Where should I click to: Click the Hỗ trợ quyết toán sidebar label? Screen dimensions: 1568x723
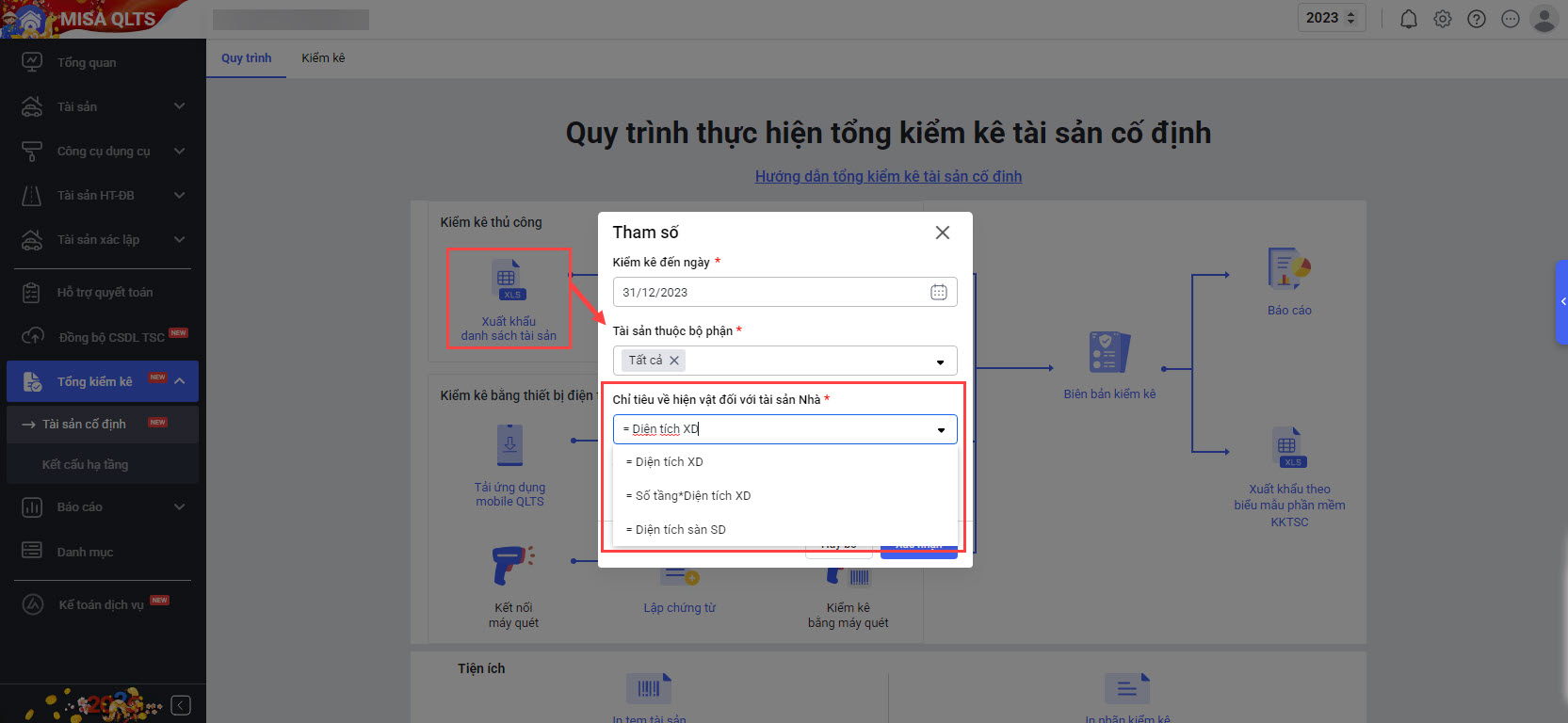(x=105, y=293)
